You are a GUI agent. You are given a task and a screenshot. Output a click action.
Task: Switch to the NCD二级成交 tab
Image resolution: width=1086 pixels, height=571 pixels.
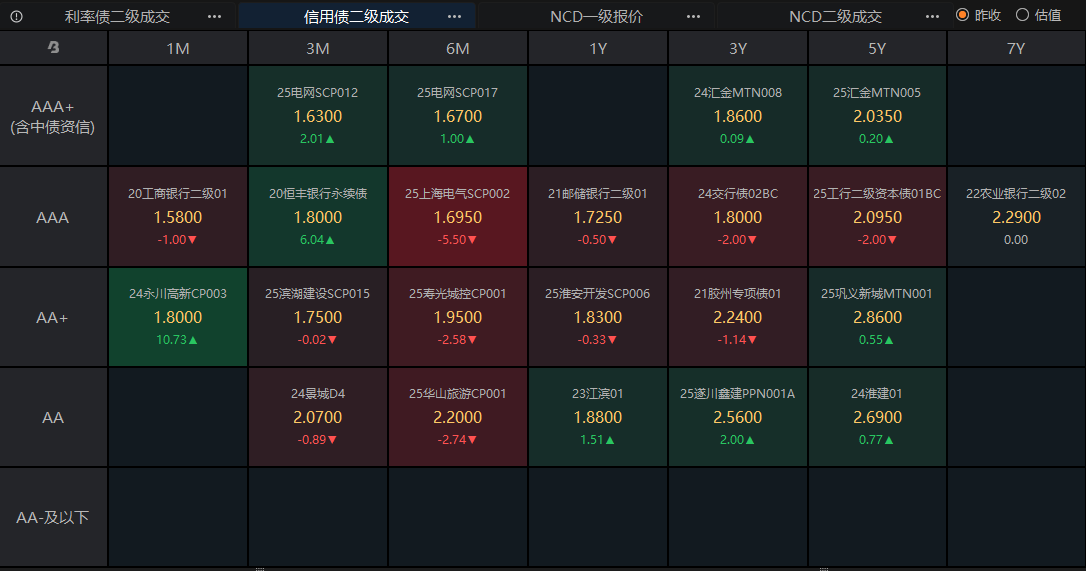click(x=835, y=16)
